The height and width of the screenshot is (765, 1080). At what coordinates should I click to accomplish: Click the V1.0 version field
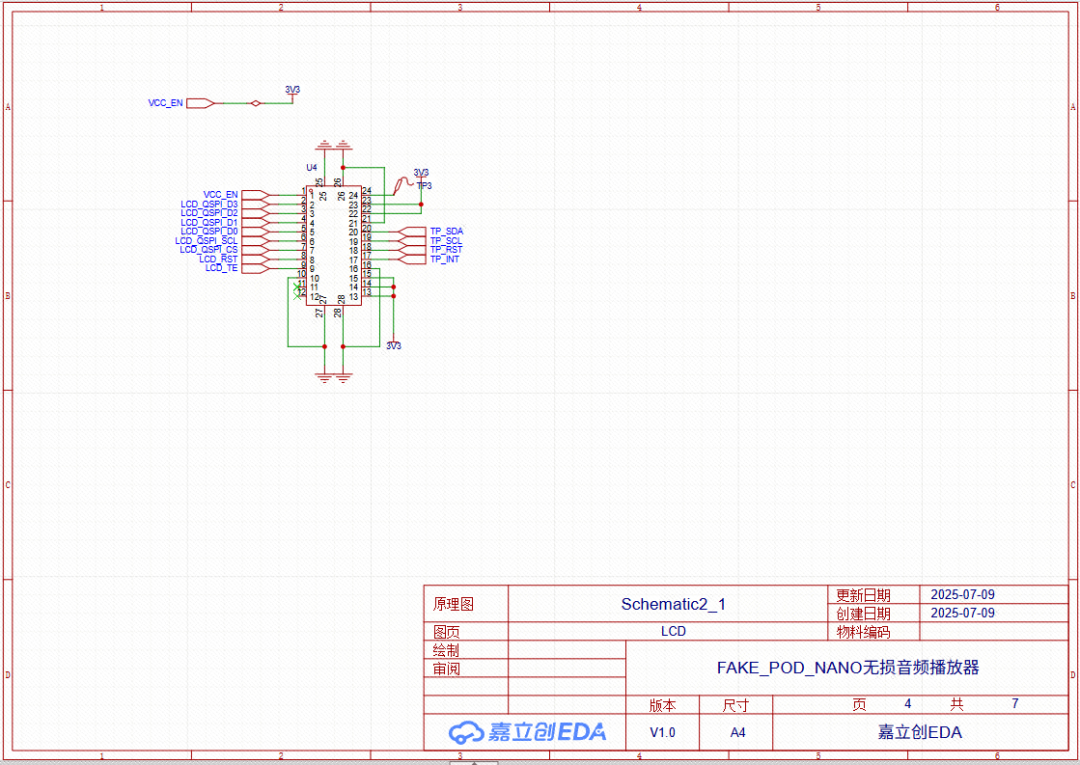[x=662, y=732]
